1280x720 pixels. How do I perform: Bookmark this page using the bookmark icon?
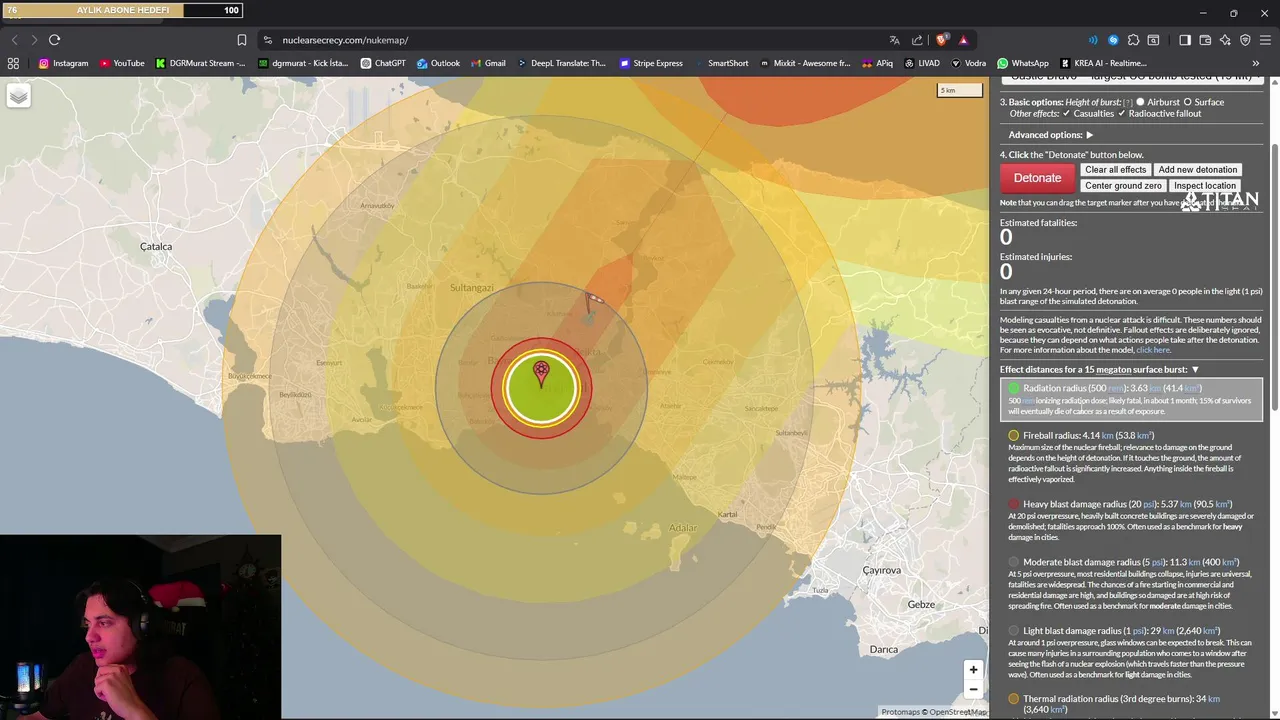click(241, 40)
